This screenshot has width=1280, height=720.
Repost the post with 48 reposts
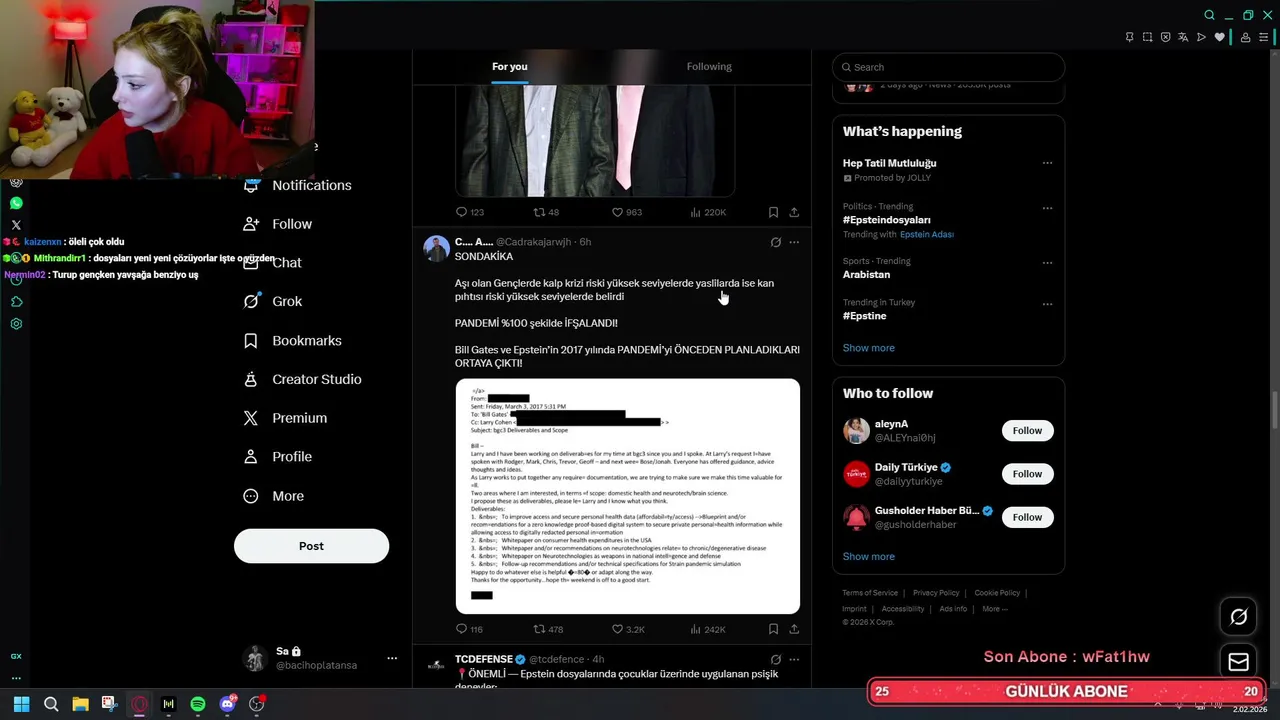(x=546, y=212)
